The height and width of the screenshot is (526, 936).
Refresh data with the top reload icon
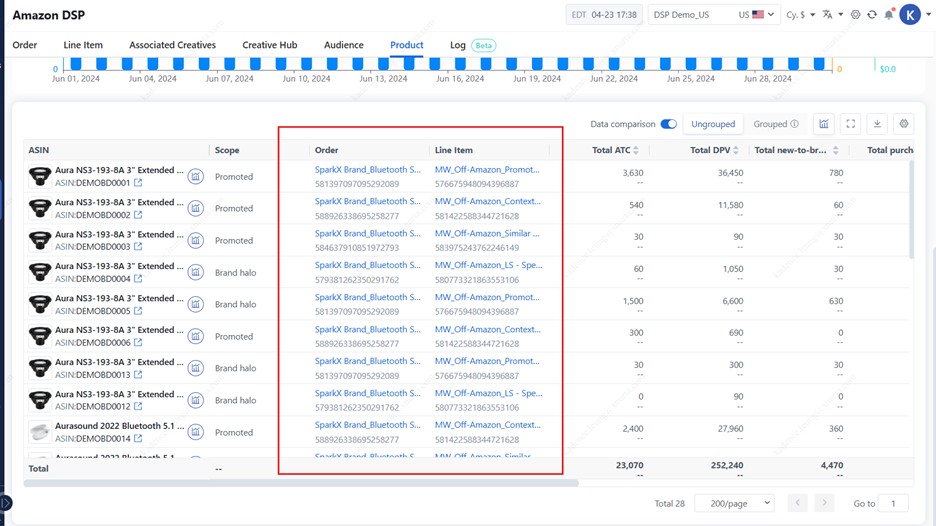click(x=872, y=14)
